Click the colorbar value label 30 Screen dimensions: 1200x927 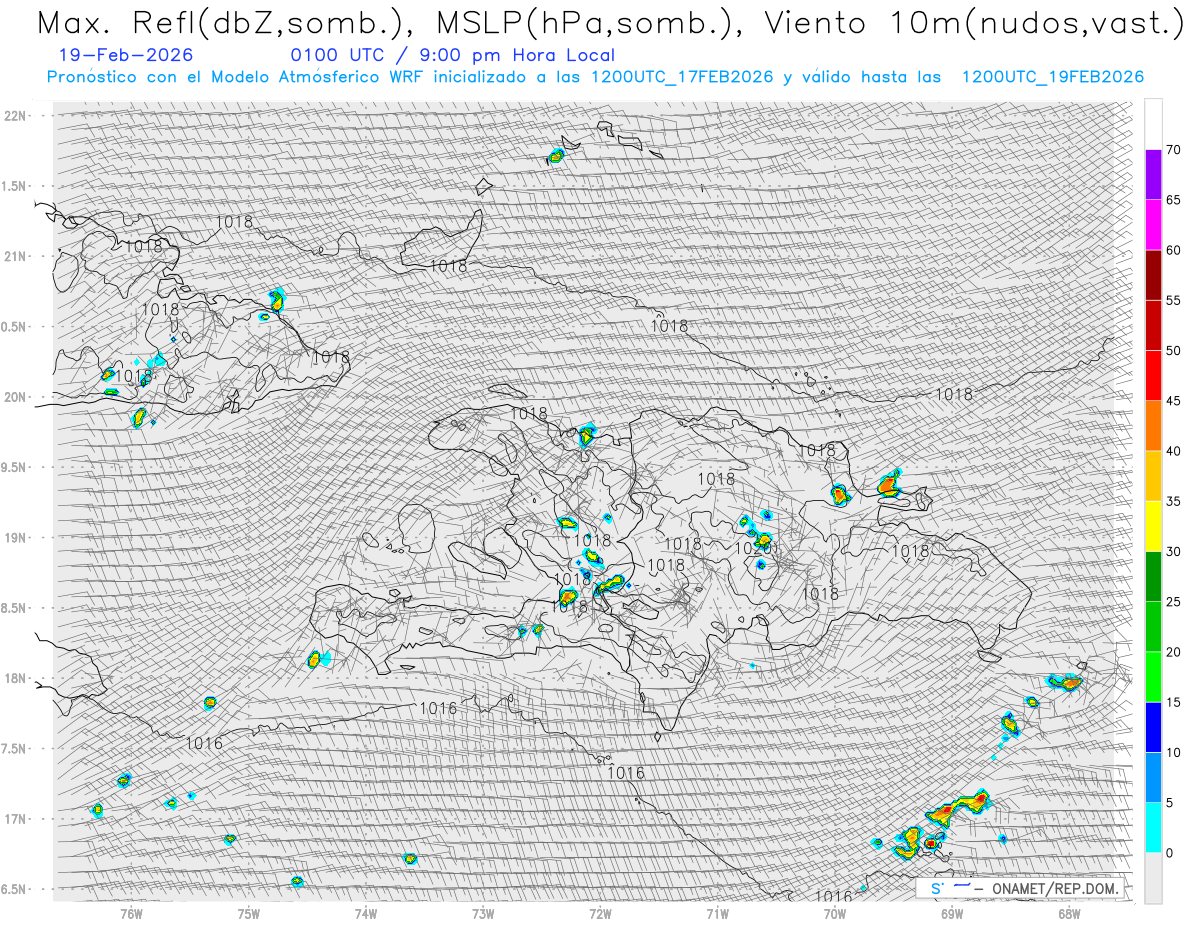(1174, 552)
